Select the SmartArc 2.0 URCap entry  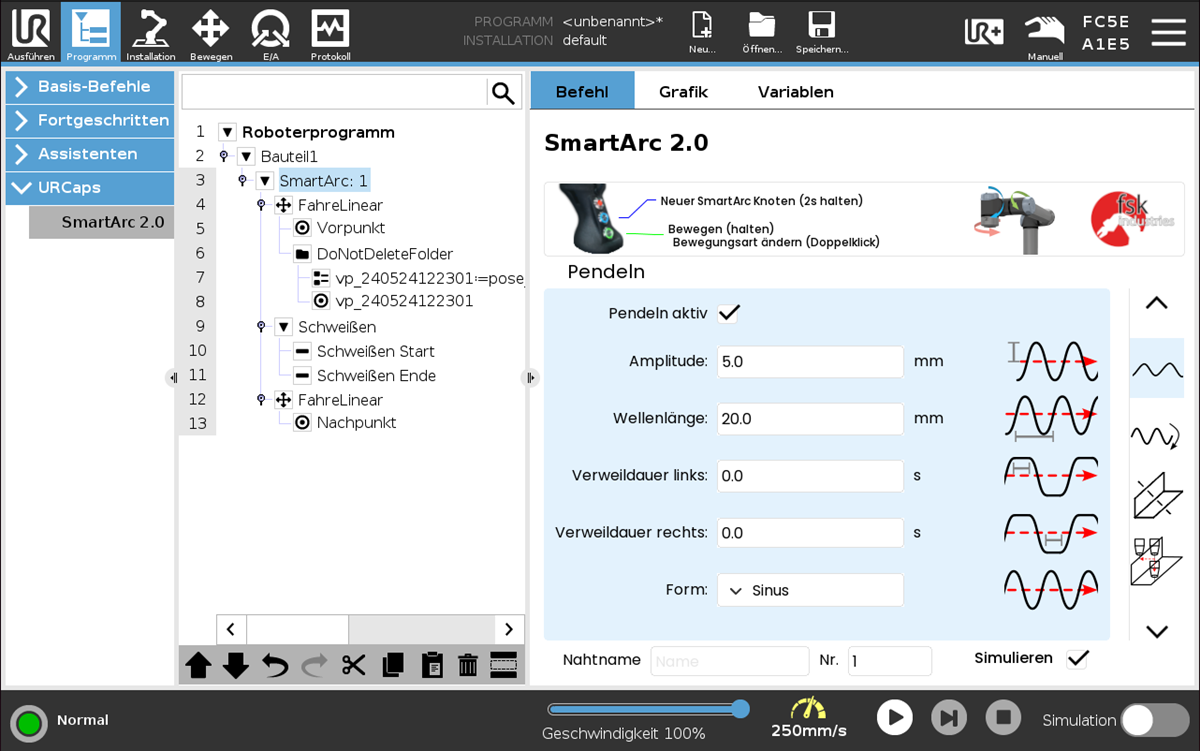point(102,222)
